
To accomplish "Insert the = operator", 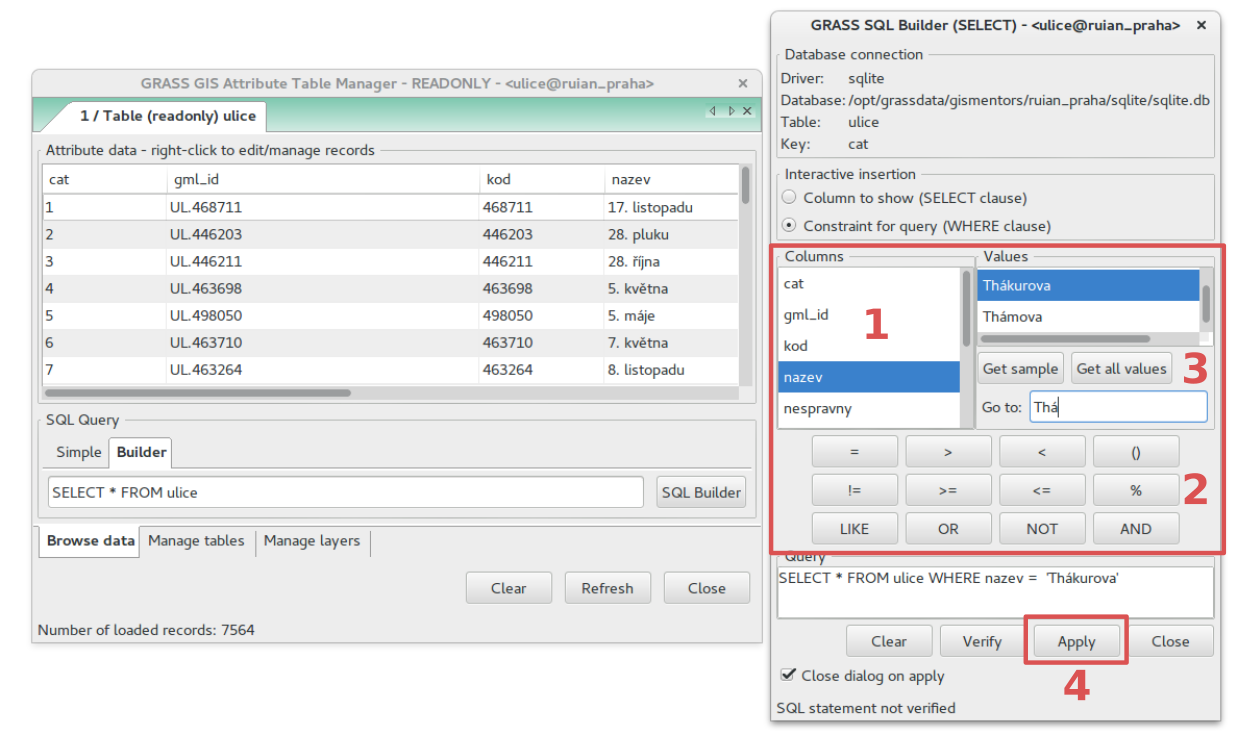I will point(854,452).
